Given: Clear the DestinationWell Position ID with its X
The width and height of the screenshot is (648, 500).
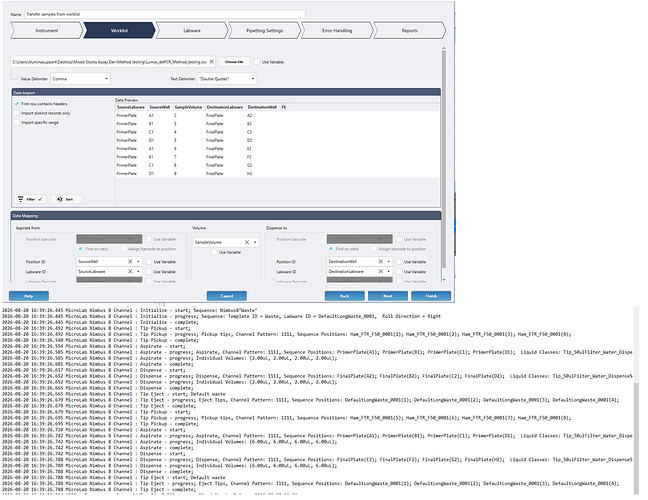Looking at the screenshot, I should pyautogui.click(x=381, y=262).
